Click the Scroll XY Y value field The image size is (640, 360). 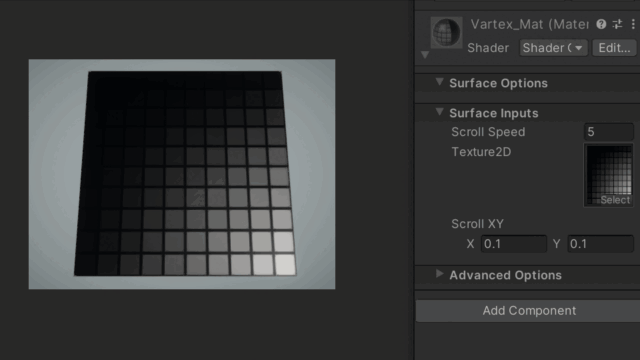(600, 244)
